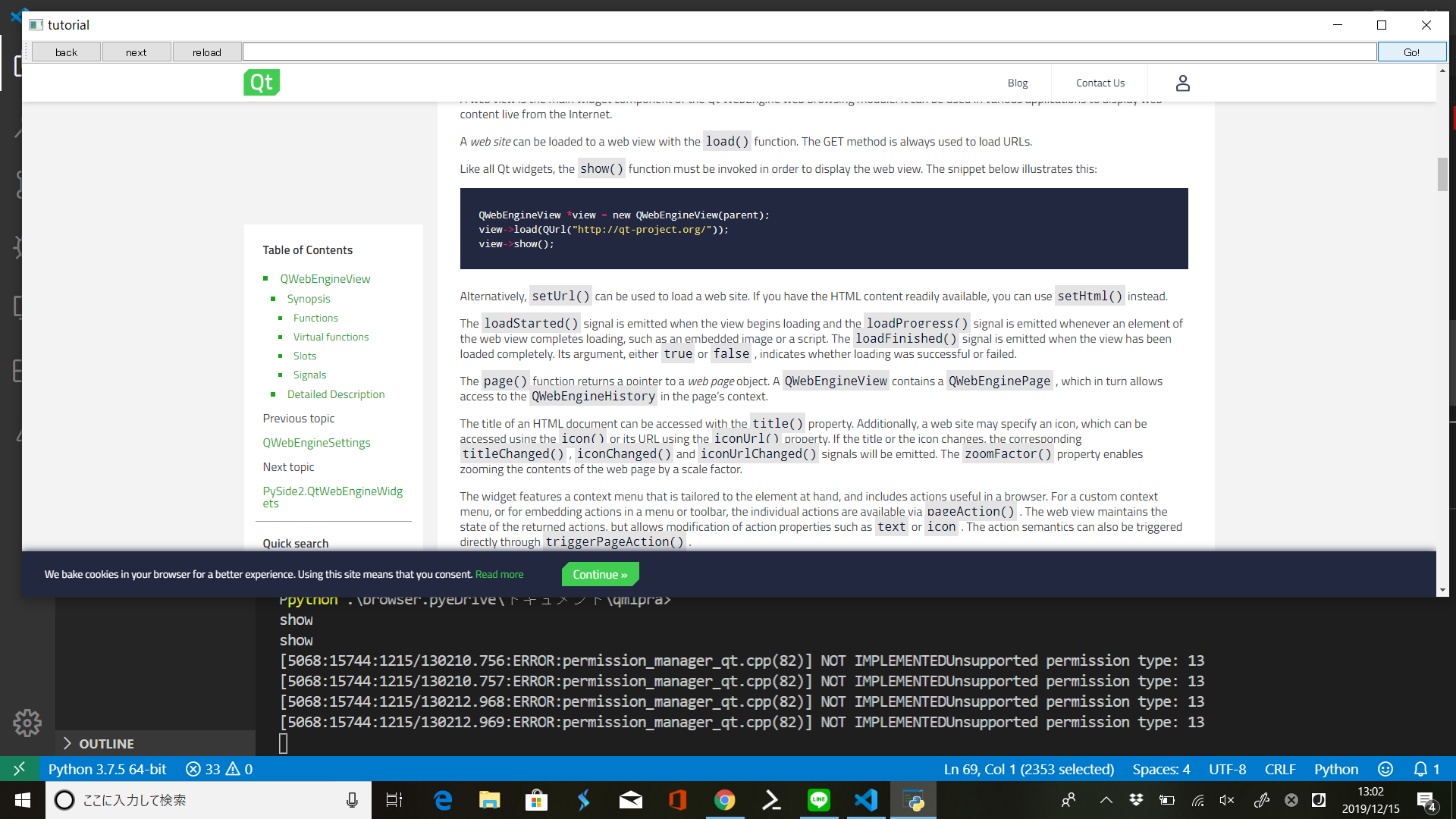Click the QWebEngineView link in table of contents

tap(325, 278)
